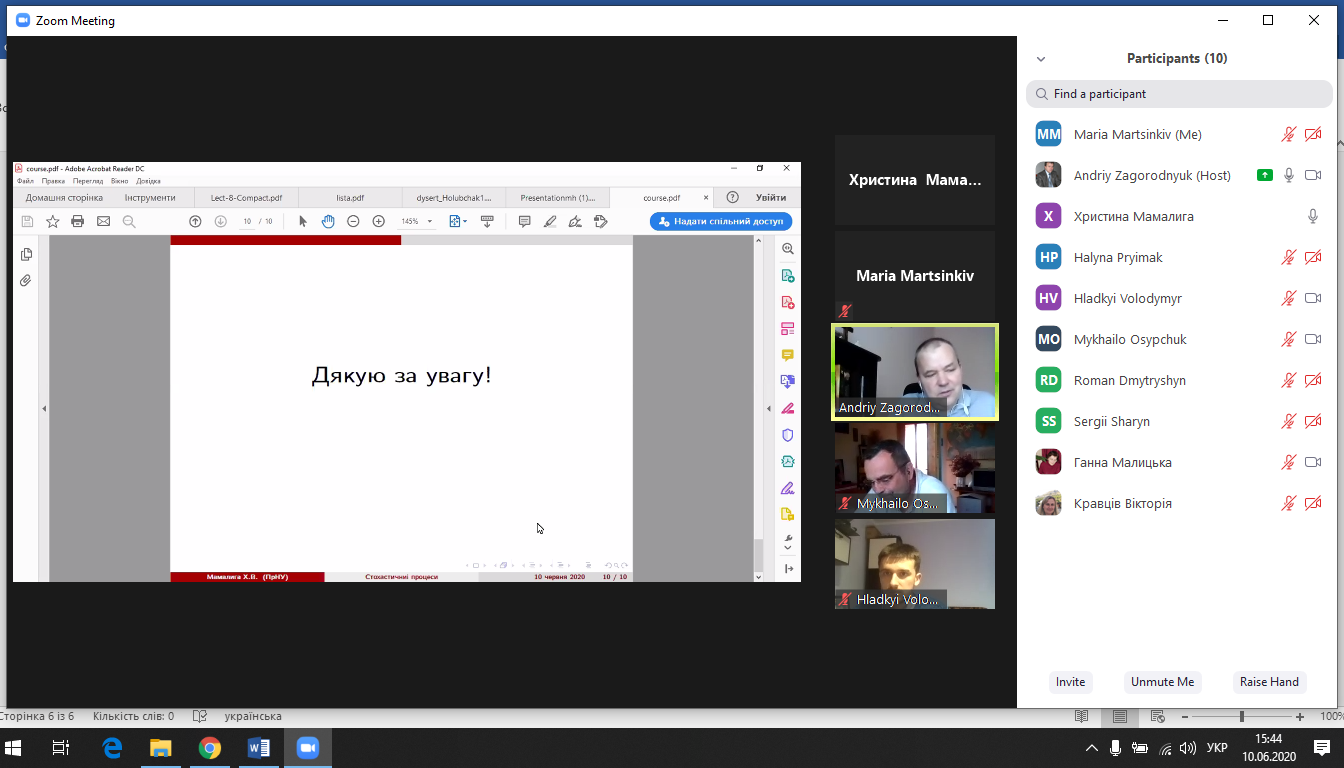
Task: Open Word from the taskbar
Action: click(x=258, y=748)
